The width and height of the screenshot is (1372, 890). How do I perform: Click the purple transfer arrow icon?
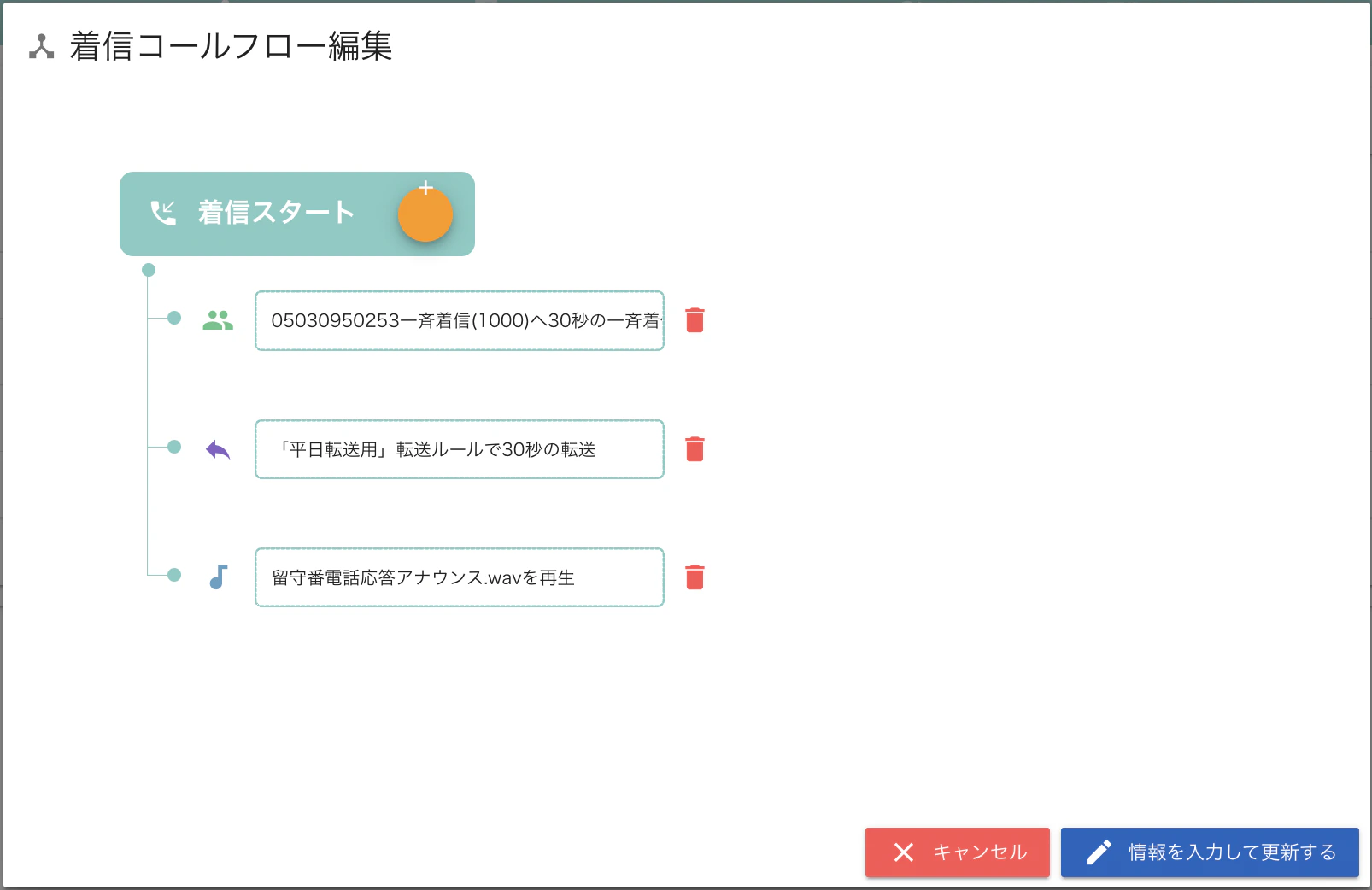(x=218, y=449)
